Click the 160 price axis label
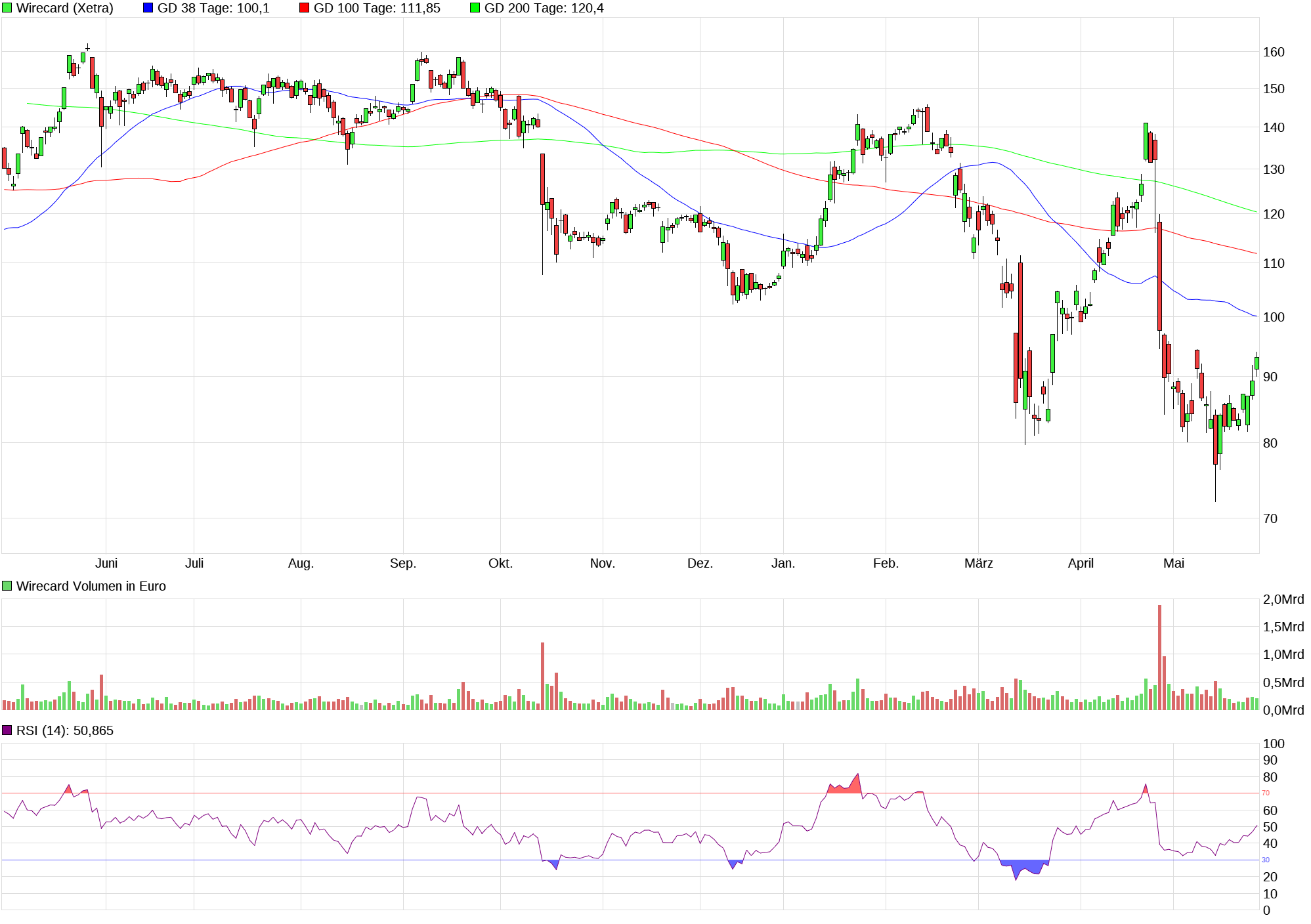Image resolution: width=1311 pixels, height=924 pixels. point(1274,52)
